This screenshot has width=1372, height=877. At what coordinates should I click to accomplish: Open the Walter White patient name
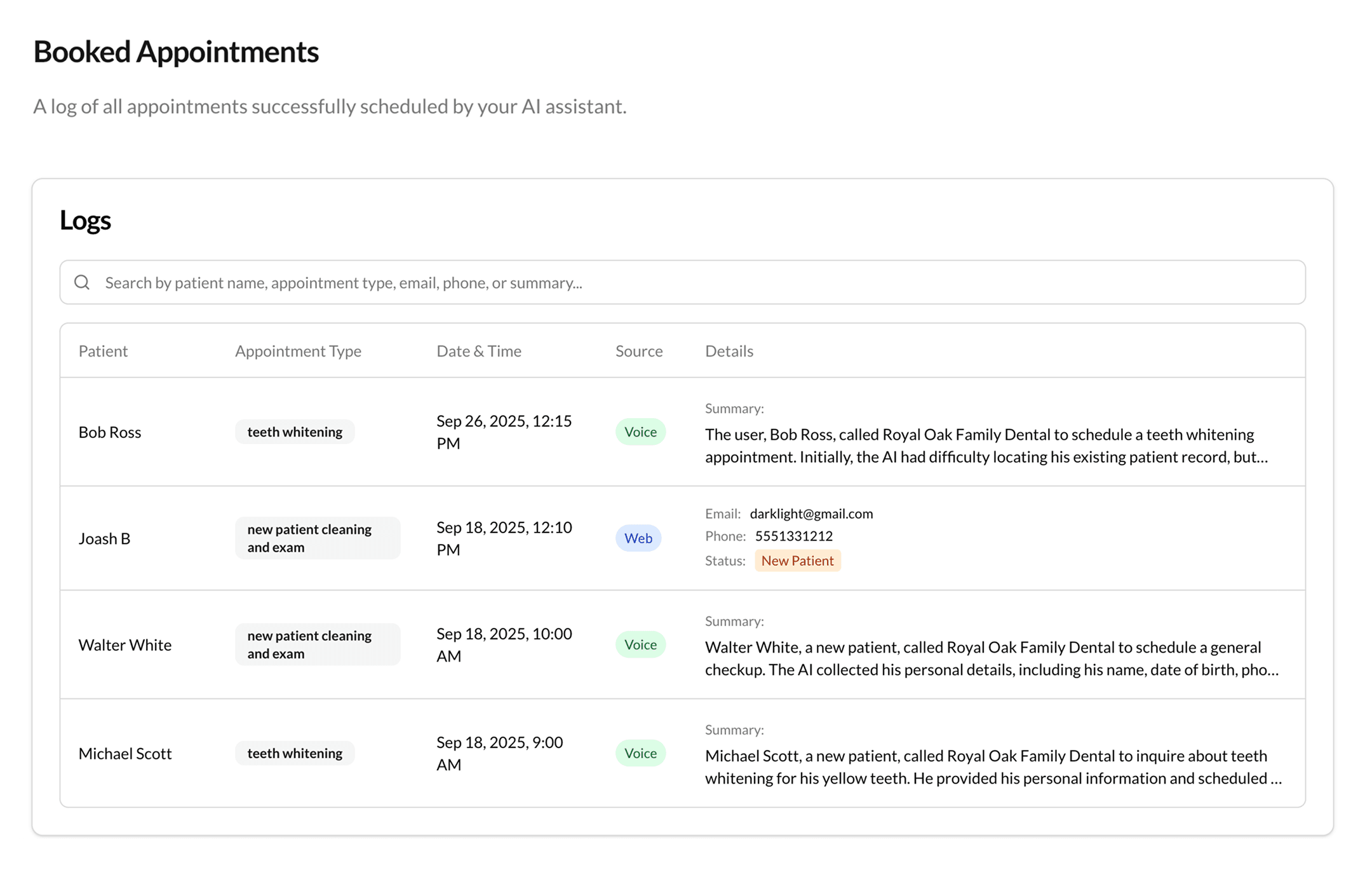125,645
